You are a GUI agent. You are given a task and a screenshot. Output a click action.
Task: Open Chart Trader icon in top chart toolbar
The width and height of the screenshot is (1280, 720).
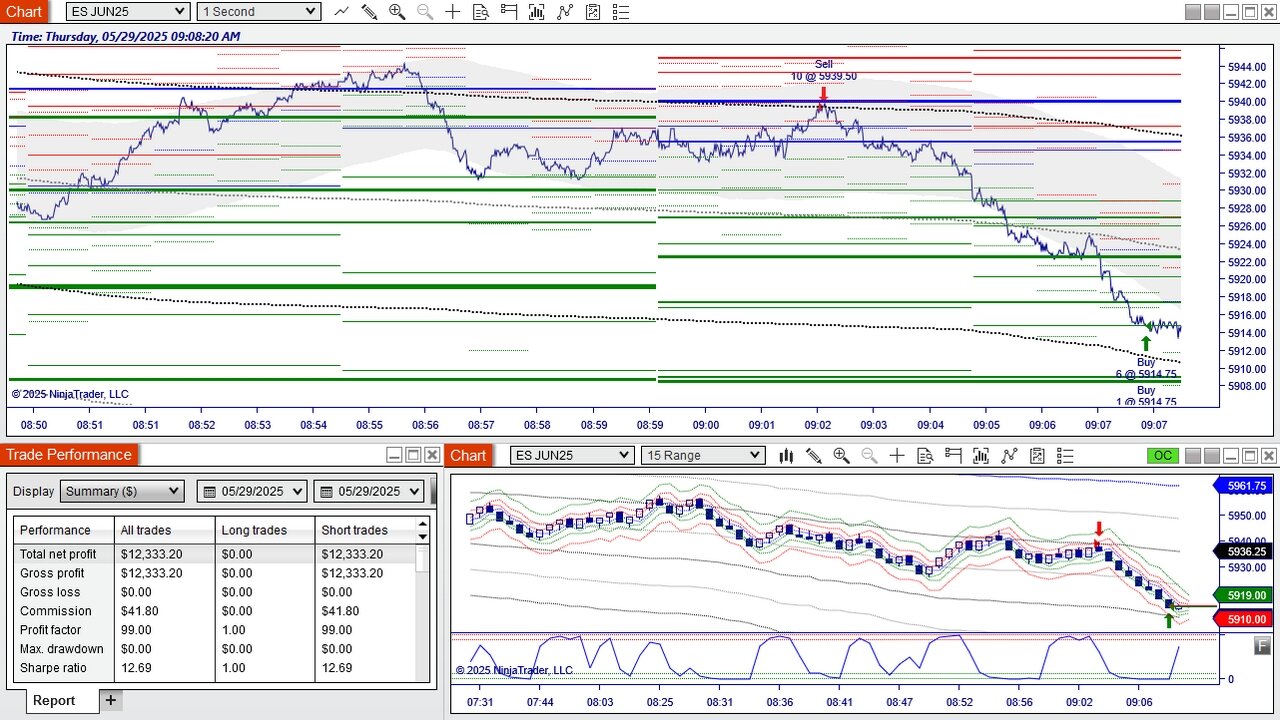tap(509, 11)
